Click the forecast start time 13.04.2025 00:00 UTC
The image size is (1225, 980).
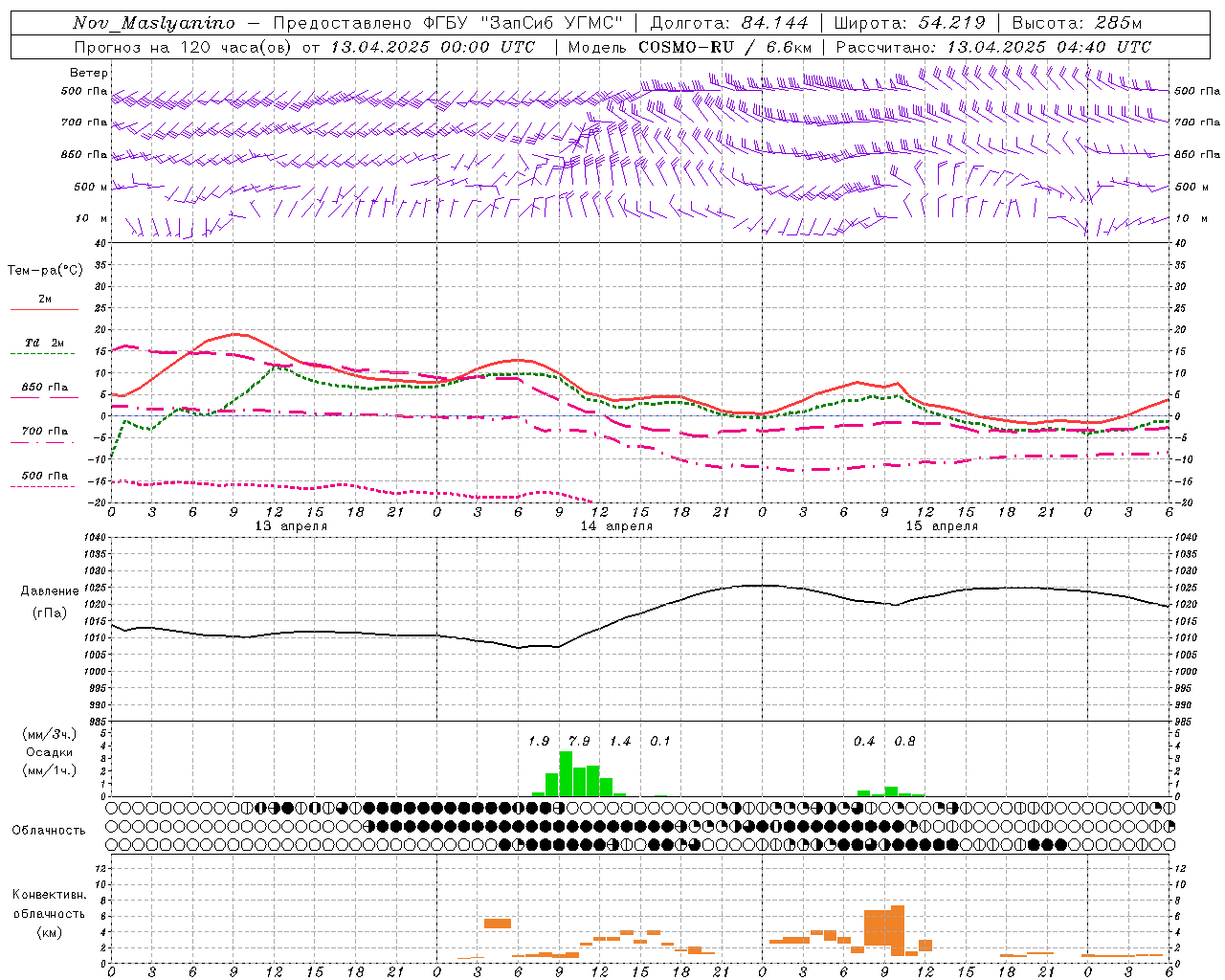[433, 47]
